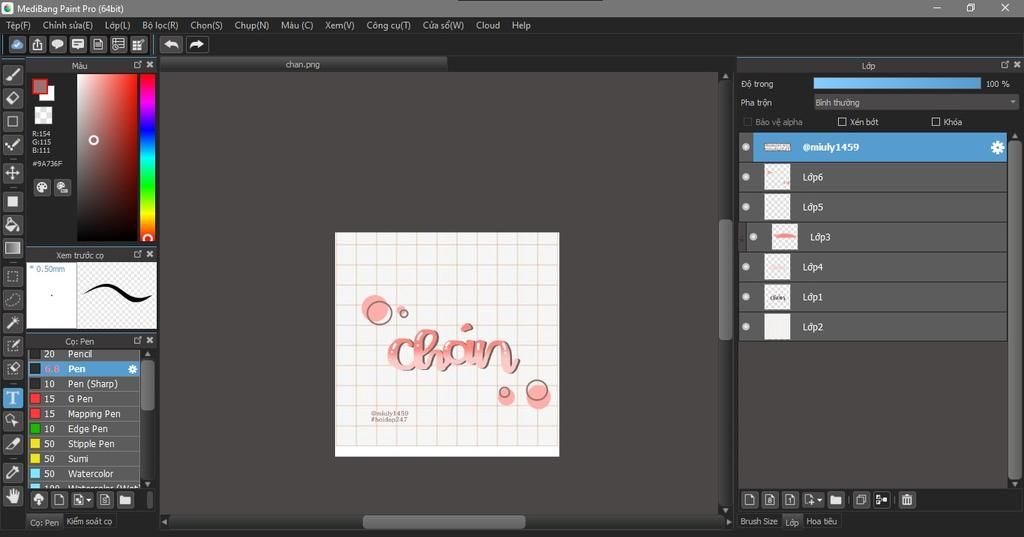Select the Divide tool knife icon
The height and width of the screenshot is (537, 1024).
point(12,444)
